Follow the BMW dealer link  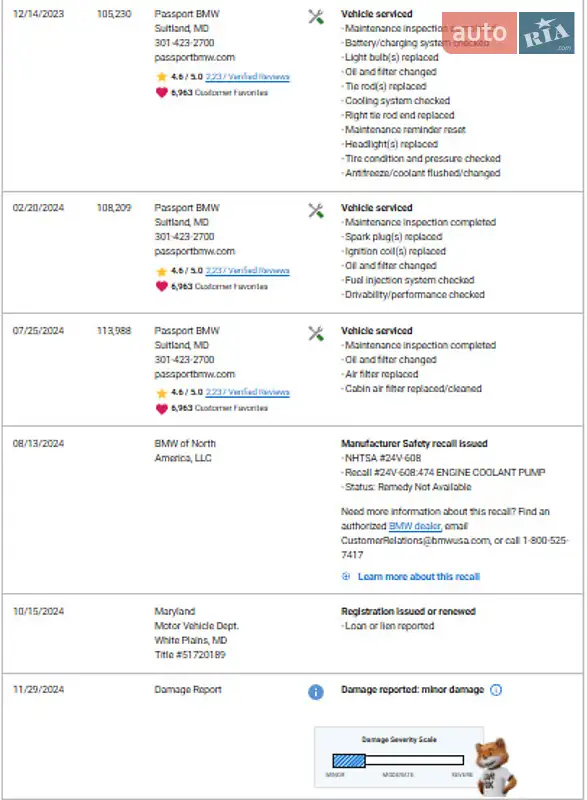coord(415,526)
